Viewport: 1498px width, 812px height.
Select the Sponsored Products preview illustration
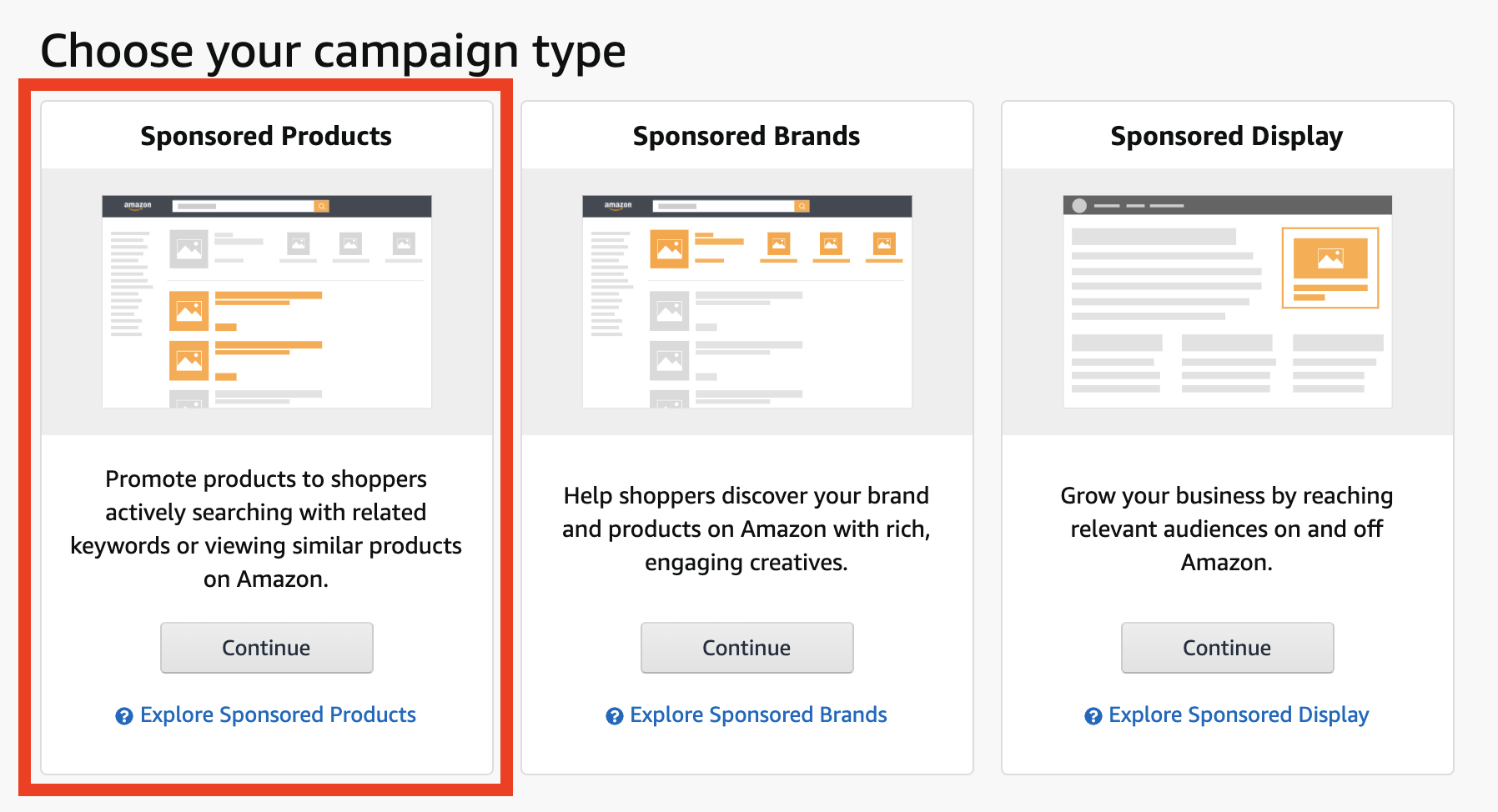(267, 302)
